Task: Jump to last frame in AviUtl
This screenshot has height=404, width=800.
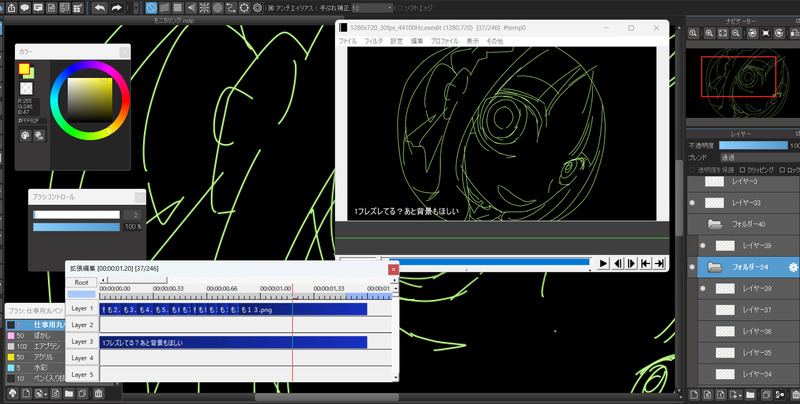Action: pyautogui.click(x=659, y=263)
